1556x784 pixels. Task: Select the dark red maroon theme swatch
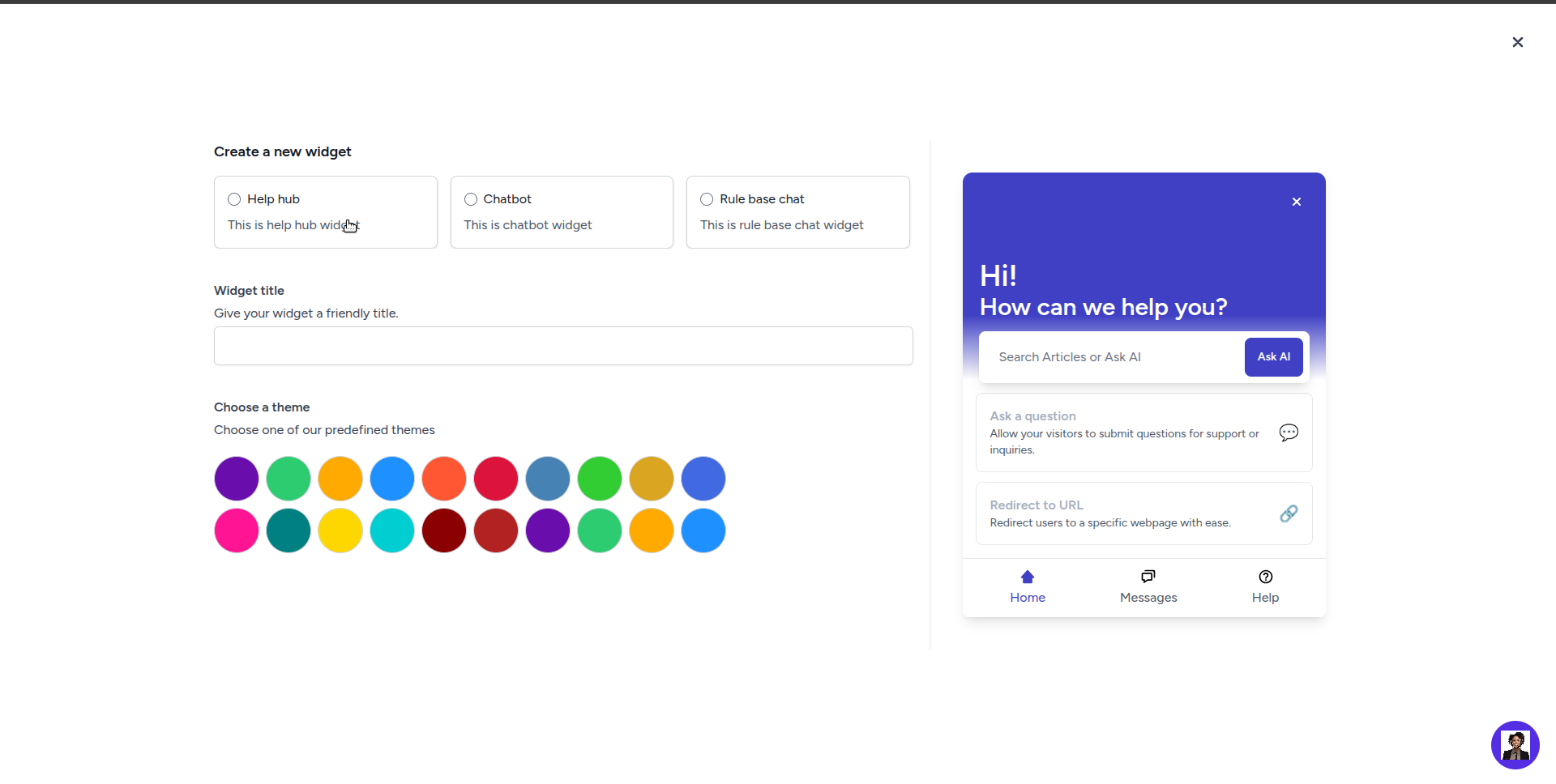point(444,530)
